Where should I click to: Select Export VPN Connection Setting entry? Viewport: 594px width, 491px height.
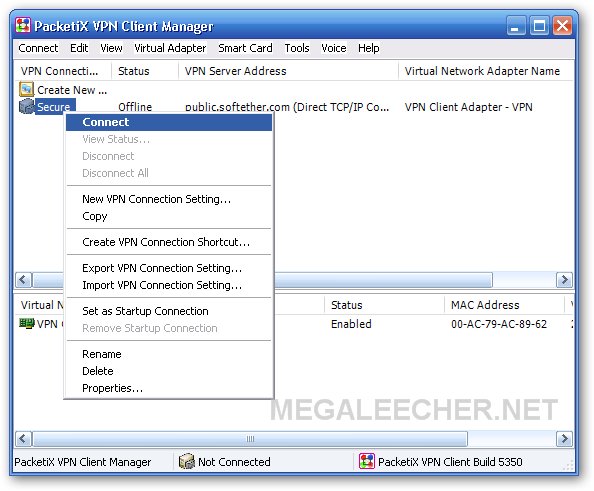(169, 268)
